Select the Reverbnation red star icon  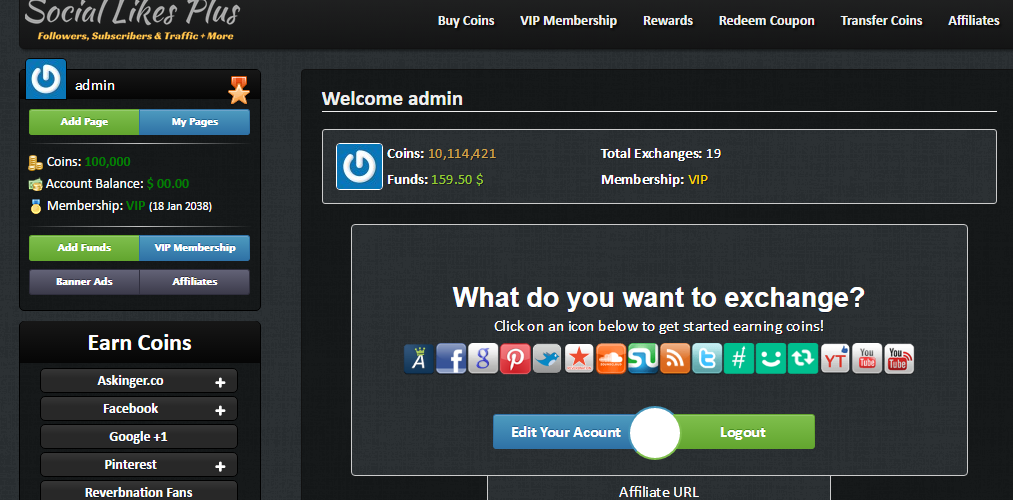point(580,359)
